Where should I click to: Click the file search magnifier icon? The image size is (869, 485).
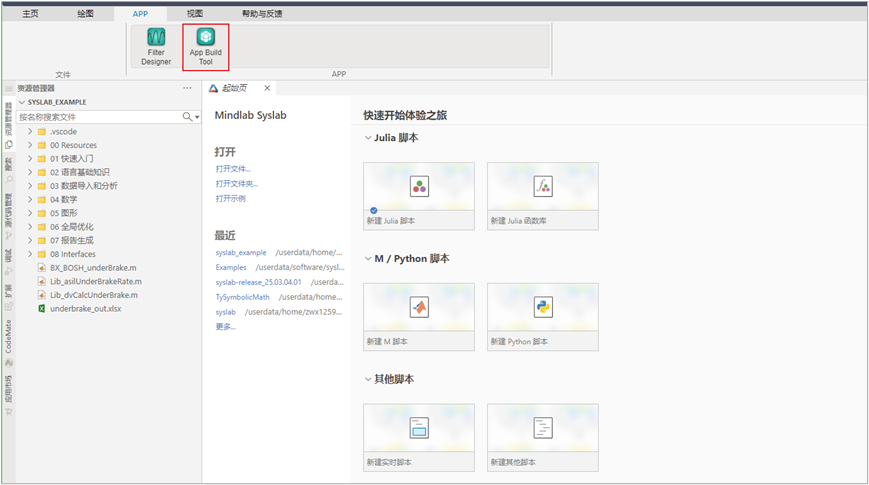(x=187, y=117)
